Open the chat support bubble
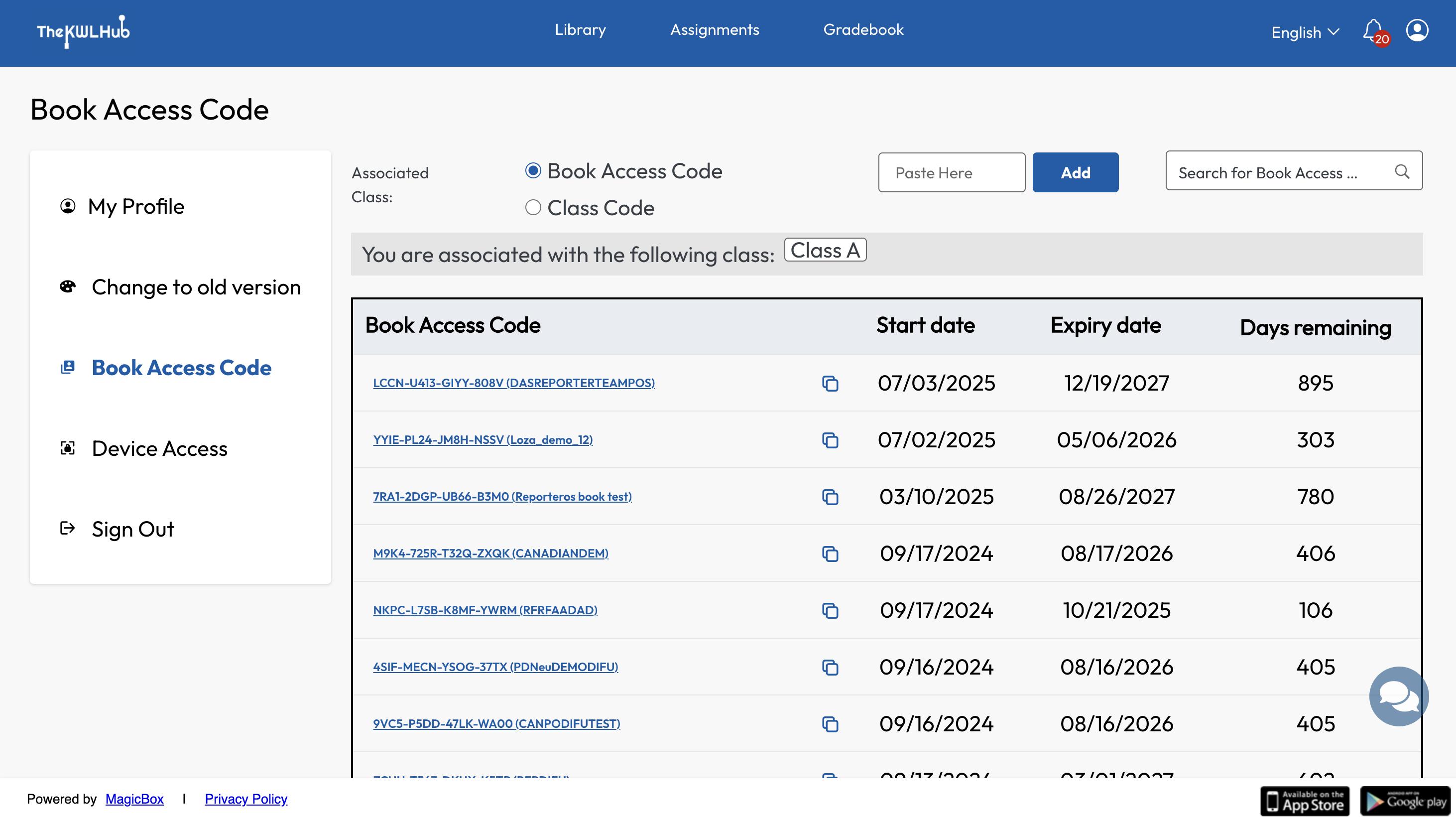This screenshot has height=826, width=1456. [1398, 696]
